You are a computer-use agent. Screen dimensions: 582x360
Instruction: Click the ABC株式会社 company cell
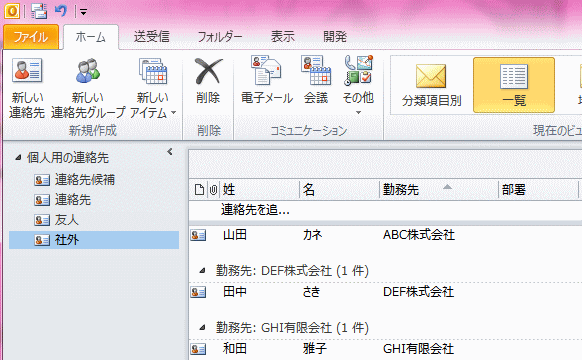pyautogui.click(x=419, y=235)
